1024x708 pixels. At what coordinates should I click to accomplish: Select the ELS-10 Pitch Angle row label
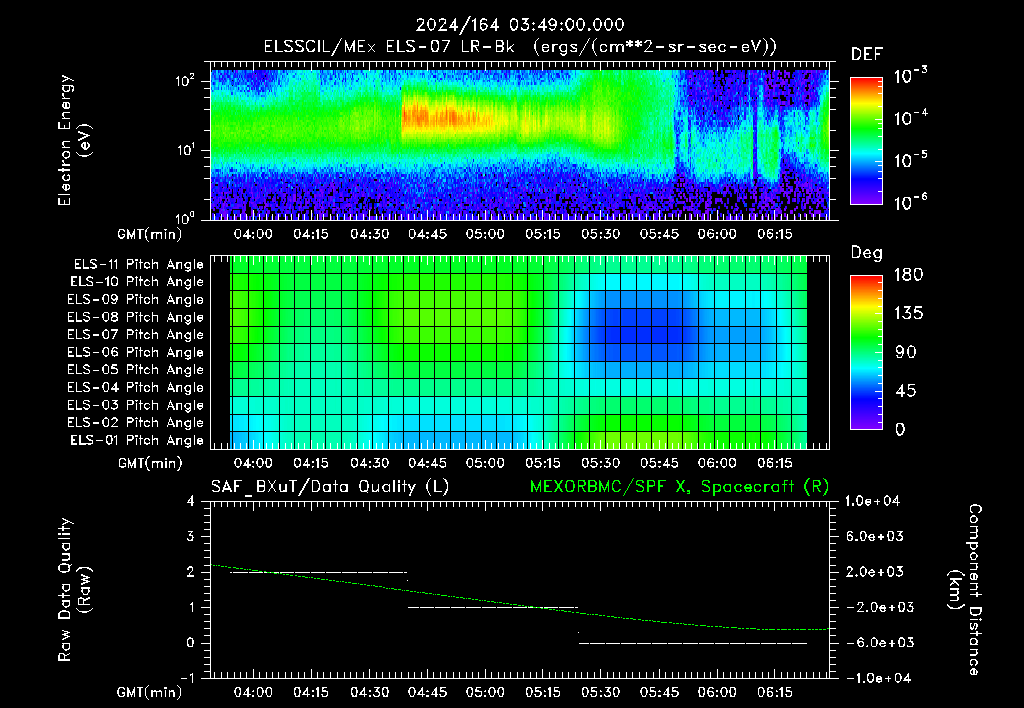coord(137,282)
